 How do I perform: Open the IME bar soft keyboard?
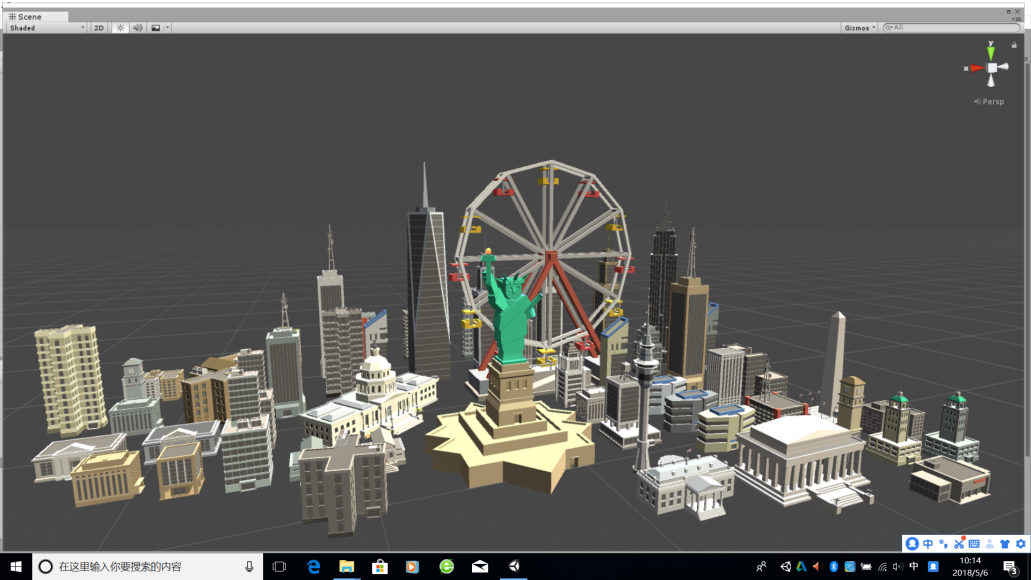coord(974,543)
